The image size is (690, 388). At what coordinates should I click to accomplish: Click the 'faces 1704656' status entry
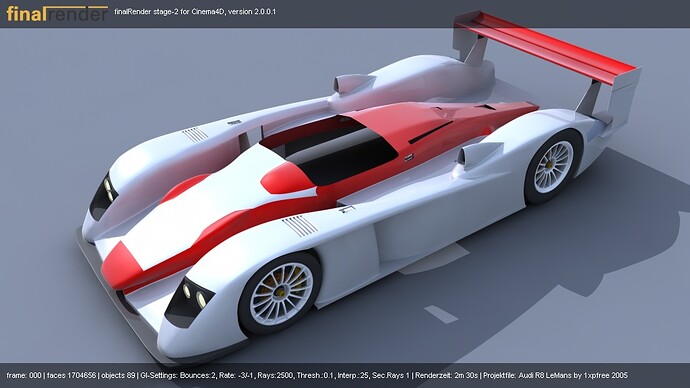point(71,375)
